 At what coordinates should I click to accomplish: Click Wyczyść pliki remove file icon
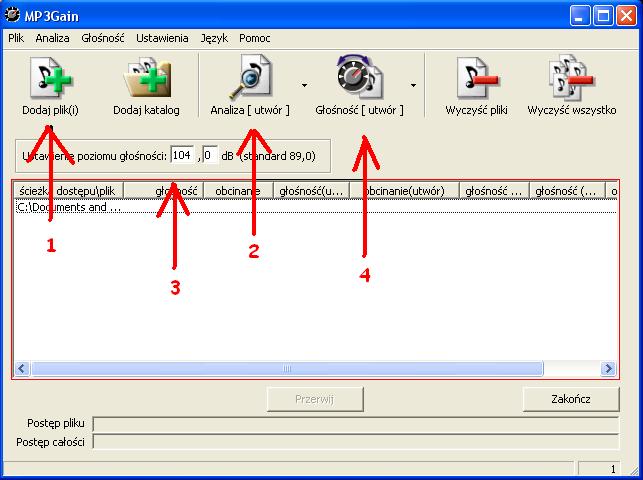point(477,77)
